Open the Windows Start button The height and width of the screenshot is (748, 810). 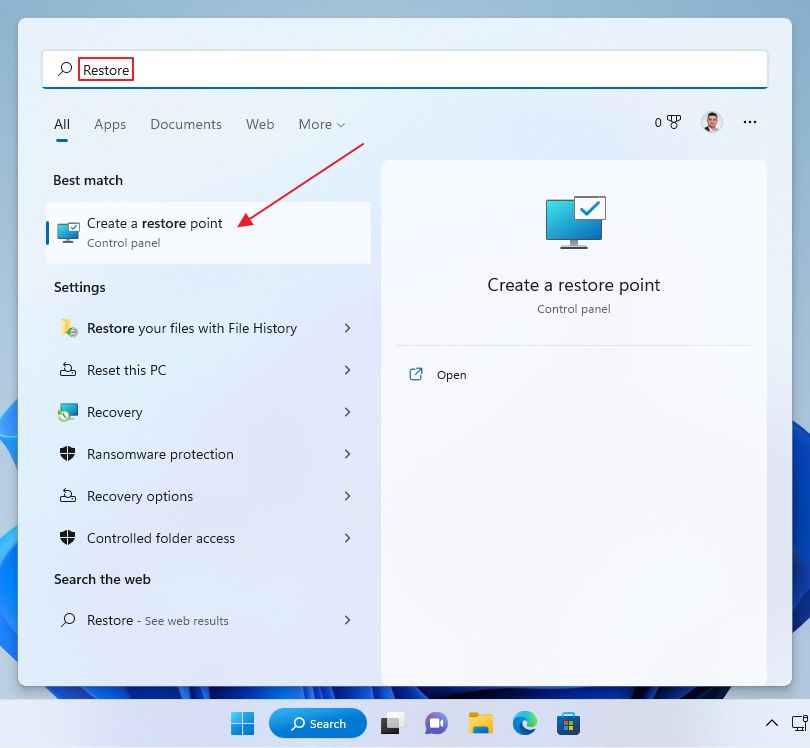(242, 723)
